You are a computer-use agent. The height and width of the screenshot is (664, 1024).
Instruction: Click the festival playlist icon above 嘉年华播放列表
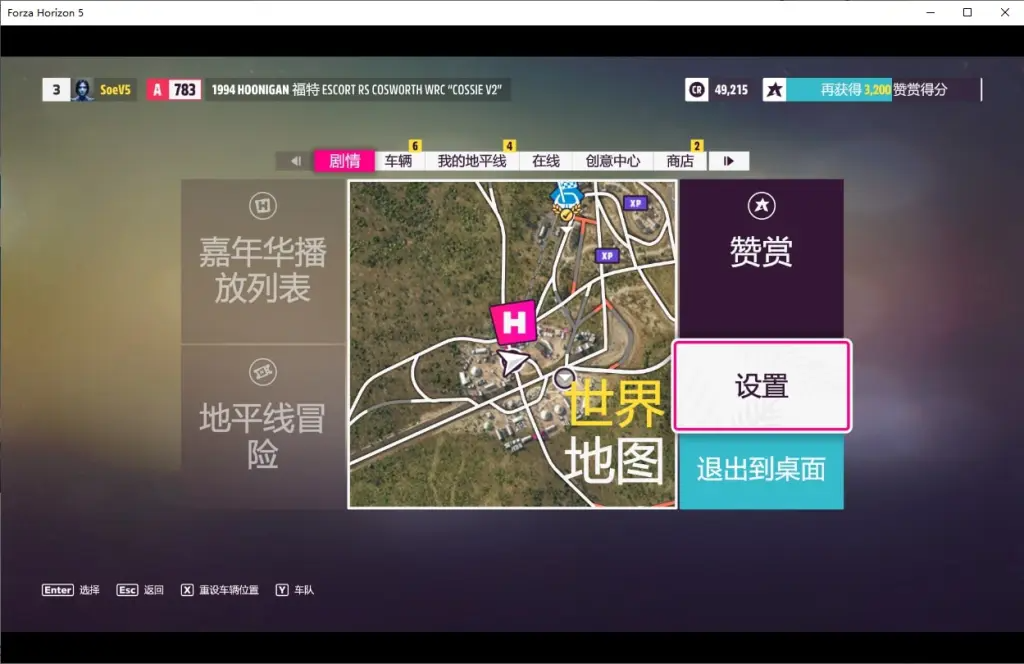point(263,206)
